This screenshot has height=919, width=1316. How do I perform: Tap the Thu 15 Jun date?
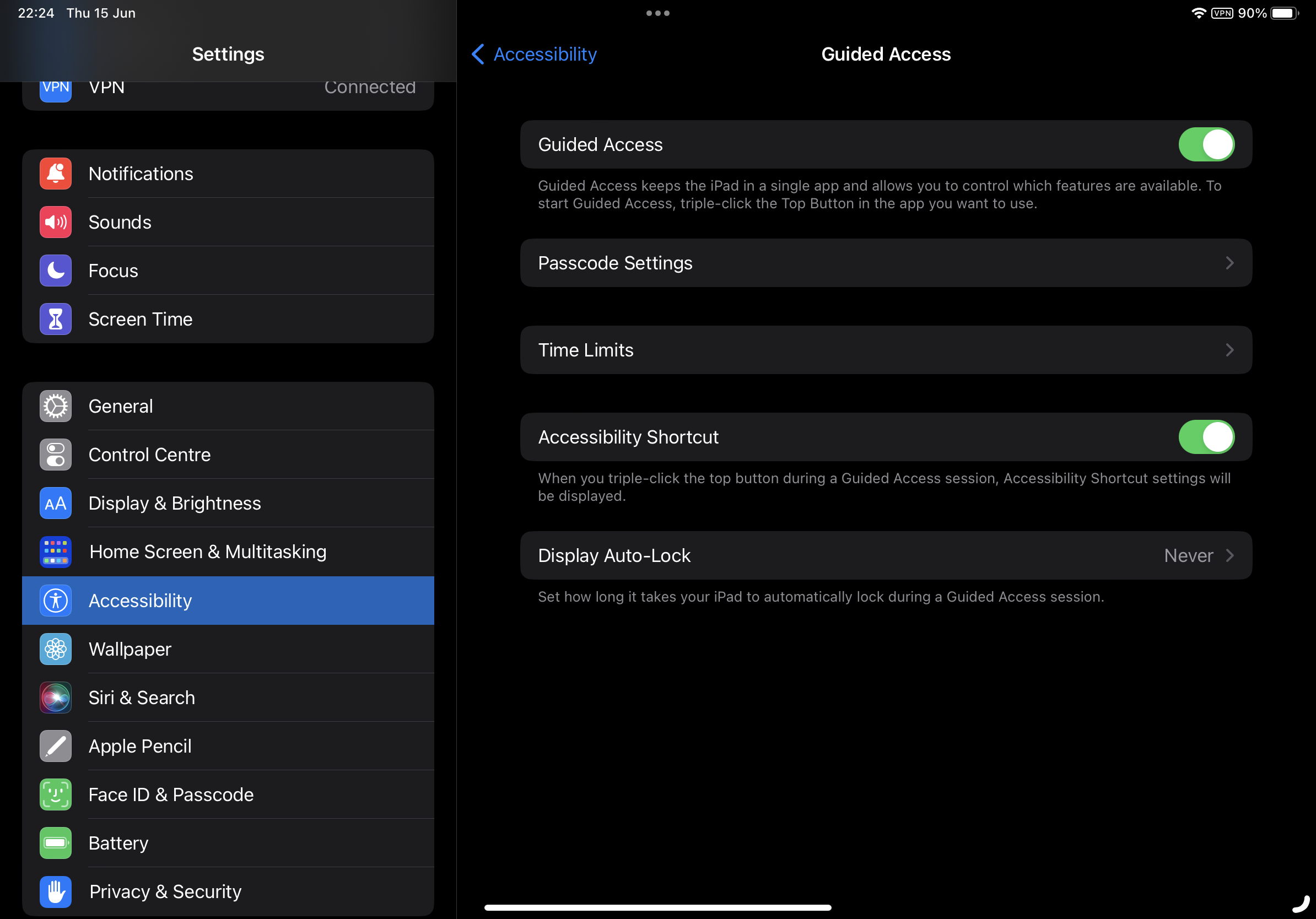[101, 13]
